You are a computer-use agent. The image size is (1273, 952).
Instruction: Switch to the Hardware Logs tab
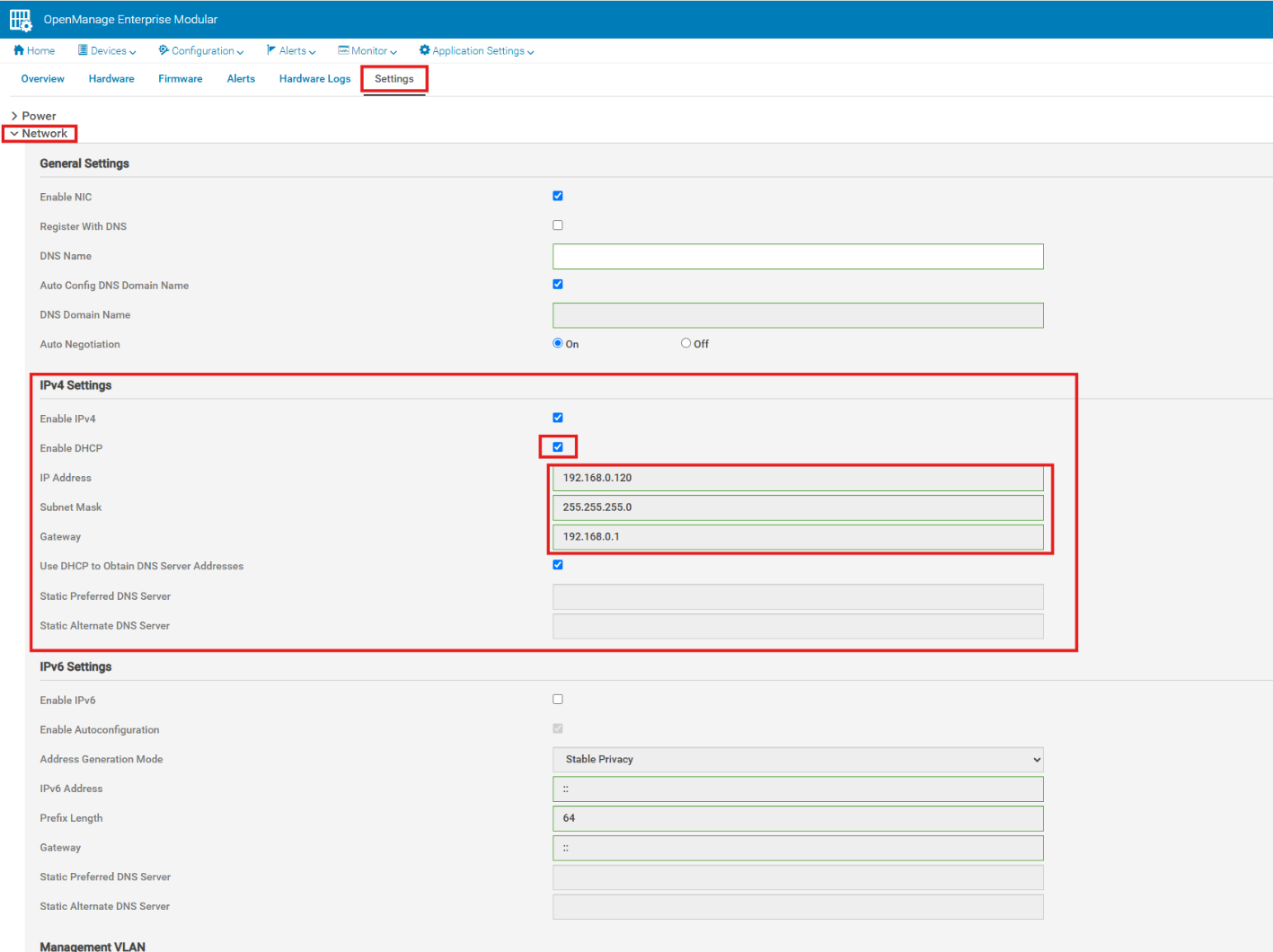(x=314, y=79)
